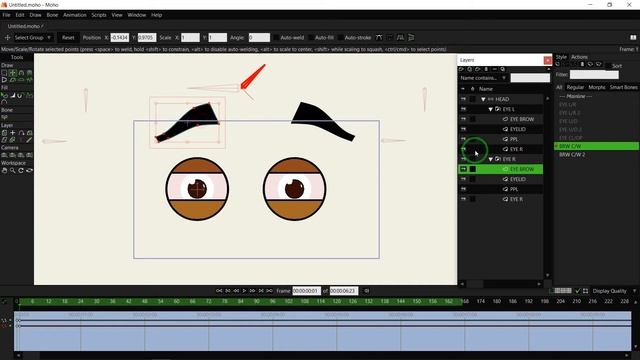Click the green checkmark near Display Quality
Image resolution: width=640 pixels, height=360 pixels.
tap(578, 291)
